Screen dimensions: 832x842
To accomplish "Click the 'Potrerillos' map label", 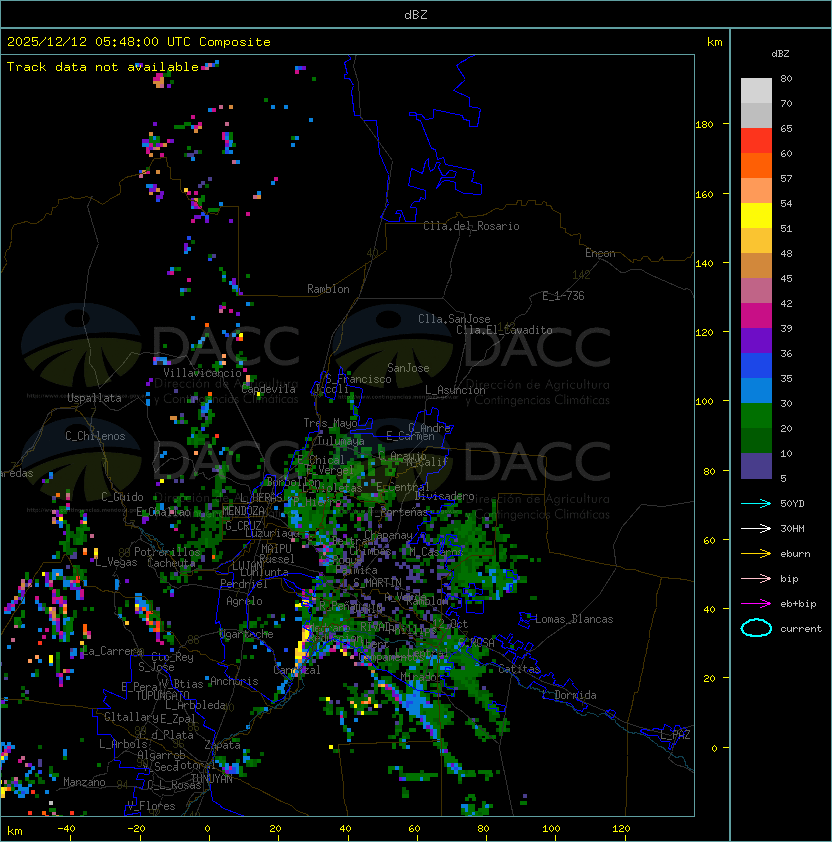I will click(x=167, y=552).
